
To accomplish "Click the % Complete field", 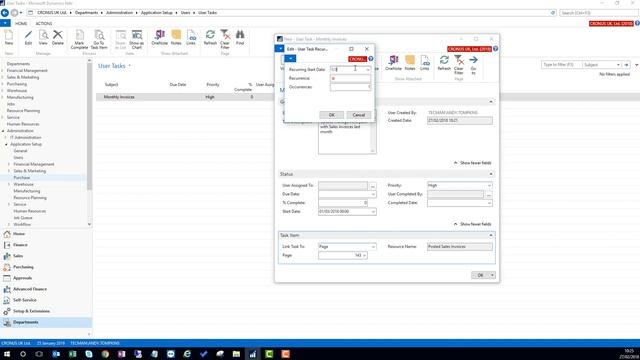I will click(x=343, y=203).
